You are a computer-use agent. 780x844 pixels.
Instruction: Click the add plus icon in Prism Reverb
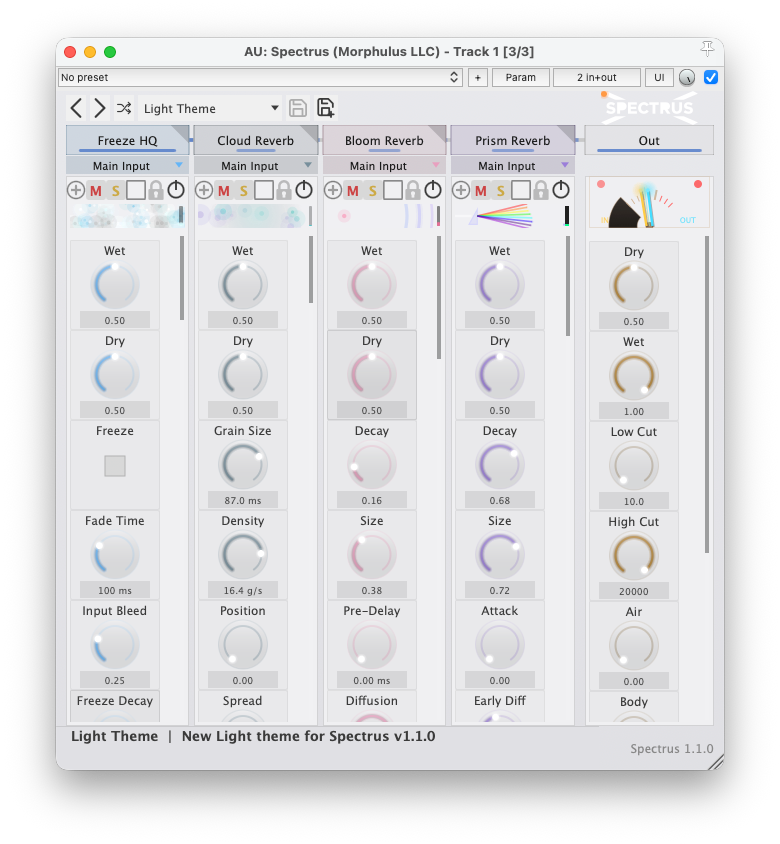pos(461,190)
